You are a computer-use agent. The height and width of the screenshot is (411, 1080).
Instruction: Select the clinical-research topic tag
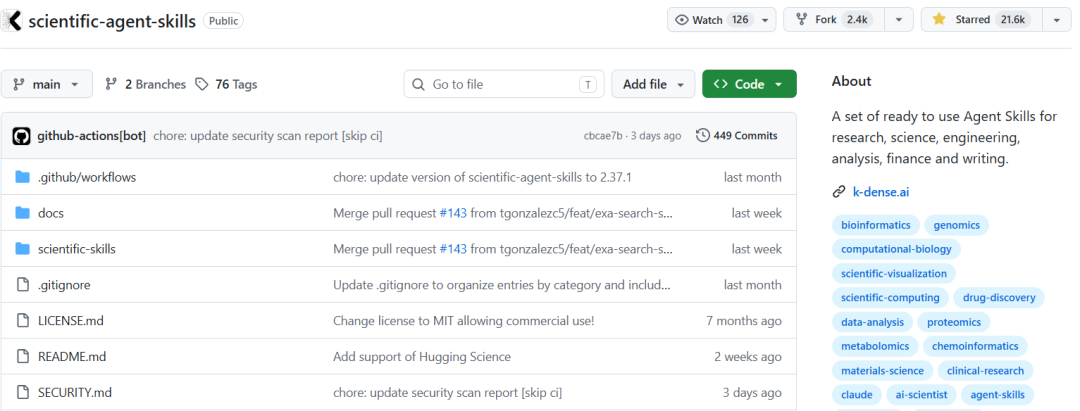(986, 370)
